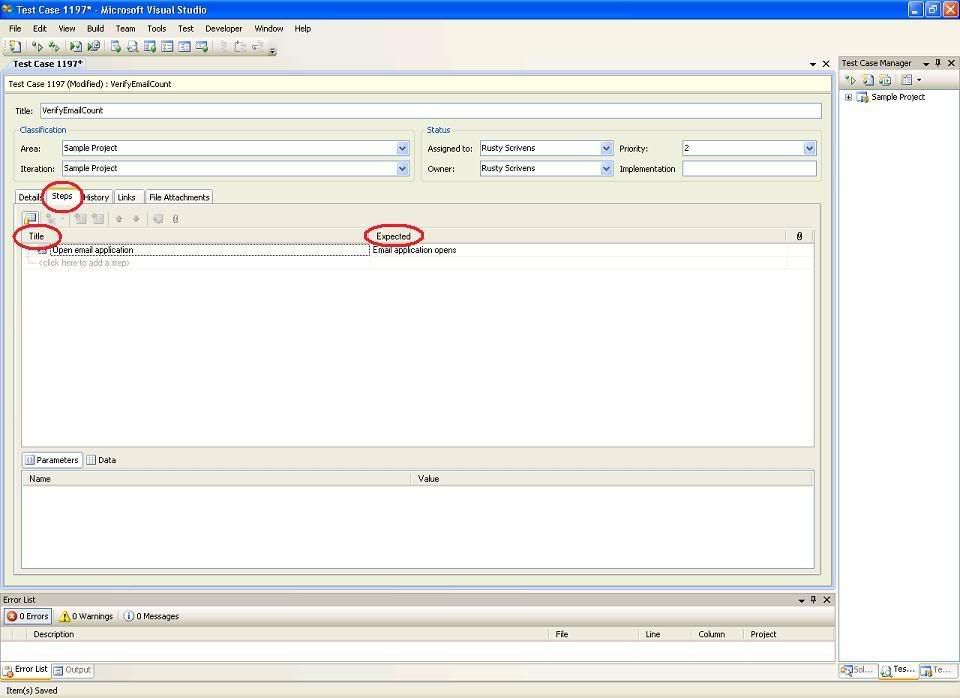Click the test runs window toolbar icon
This screenshot has height=698, width=960.
pos(184,47)
